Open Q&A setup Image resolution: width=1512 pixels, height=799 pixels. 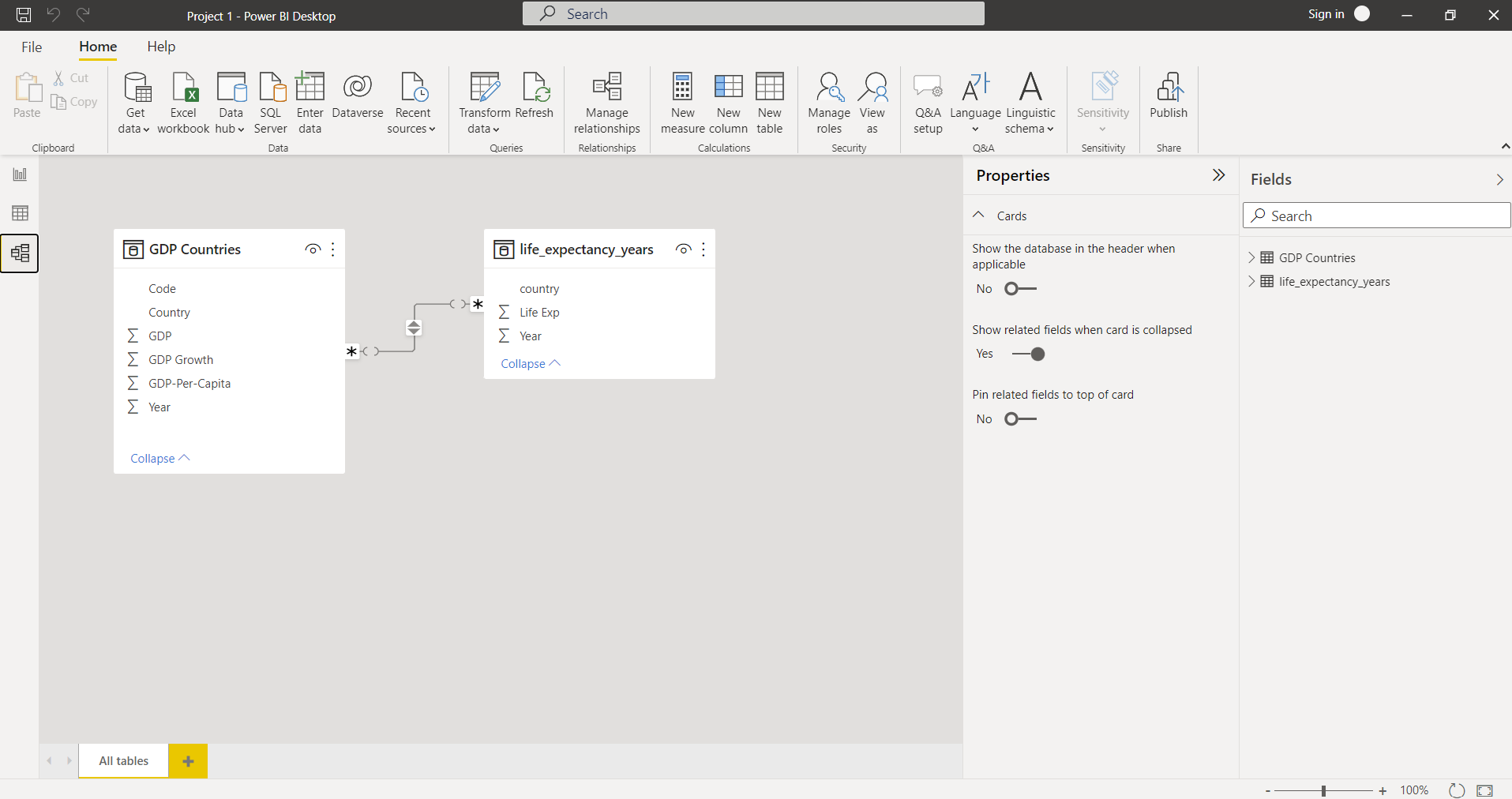click(x=928, y=103)
